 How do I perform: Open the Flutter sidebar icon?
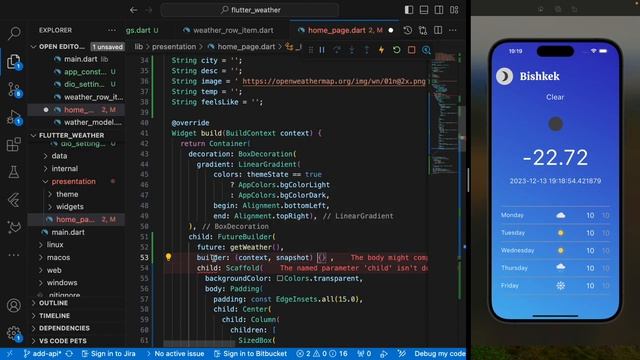[x=14, y=200]
